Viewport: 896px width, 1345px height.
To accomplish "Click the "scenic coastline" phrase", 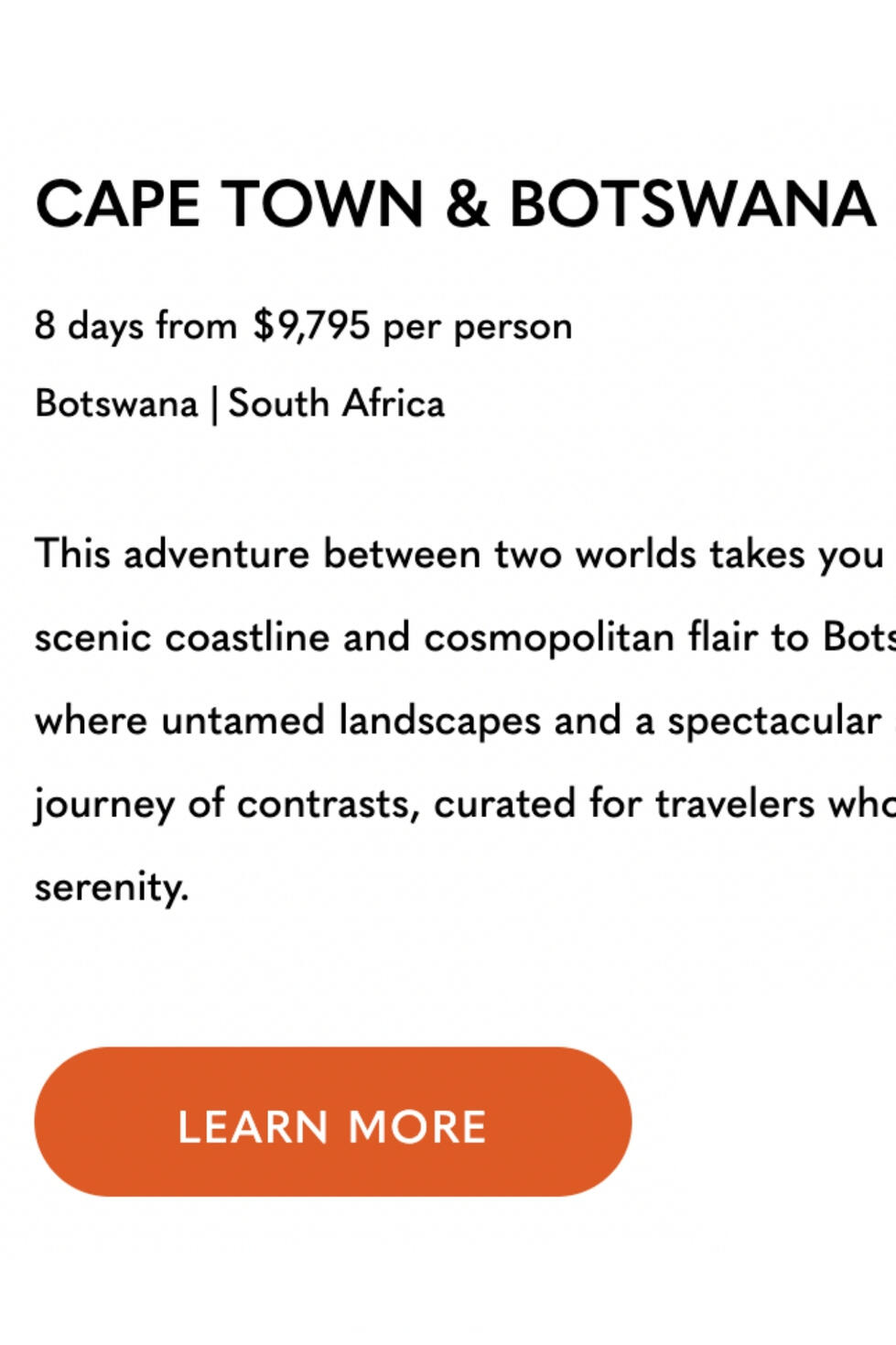I will [x=181, y=637].
